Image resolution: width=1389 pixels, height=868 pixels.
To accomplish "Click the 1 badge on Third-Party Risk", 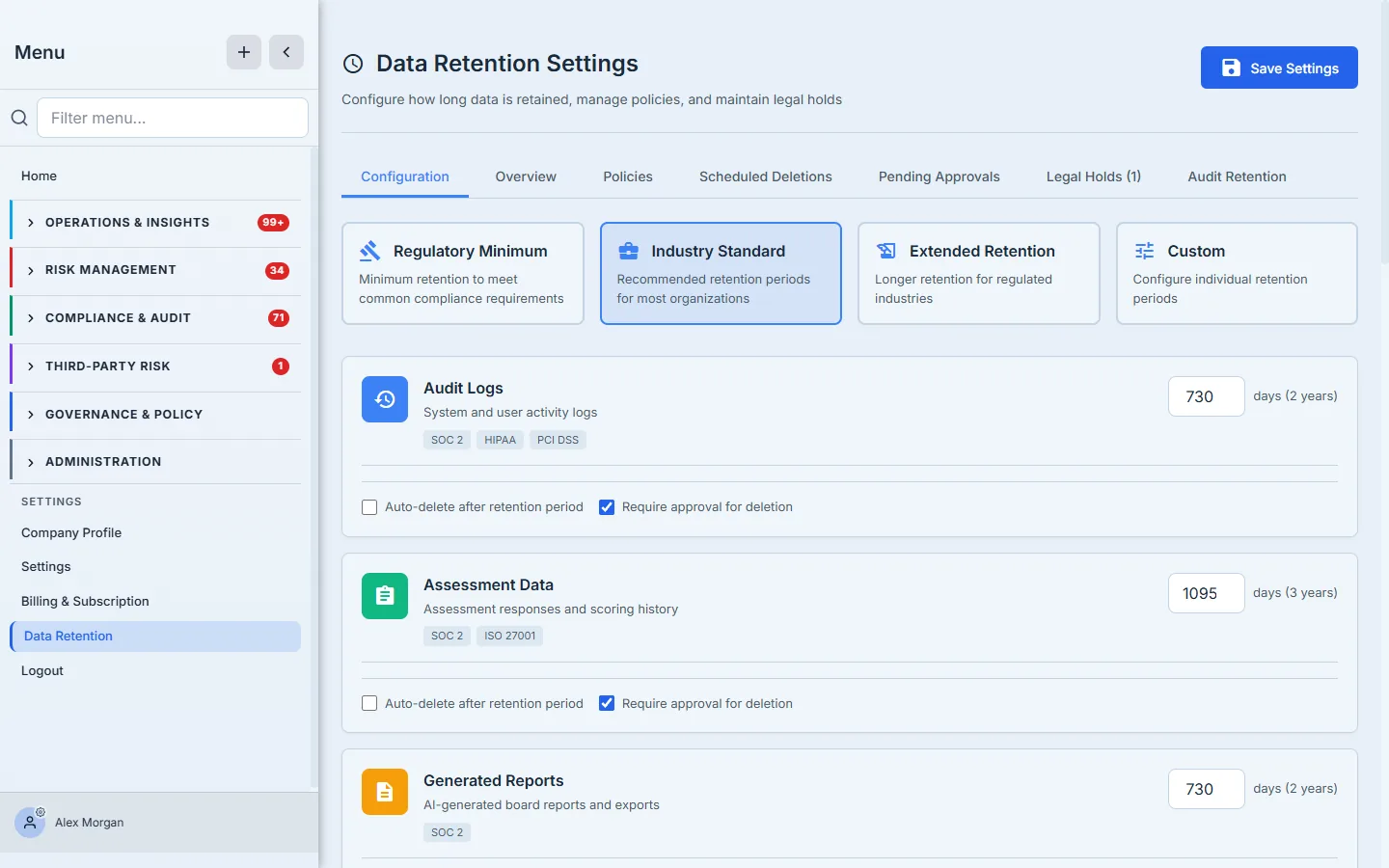I will (x=281, y=366).
